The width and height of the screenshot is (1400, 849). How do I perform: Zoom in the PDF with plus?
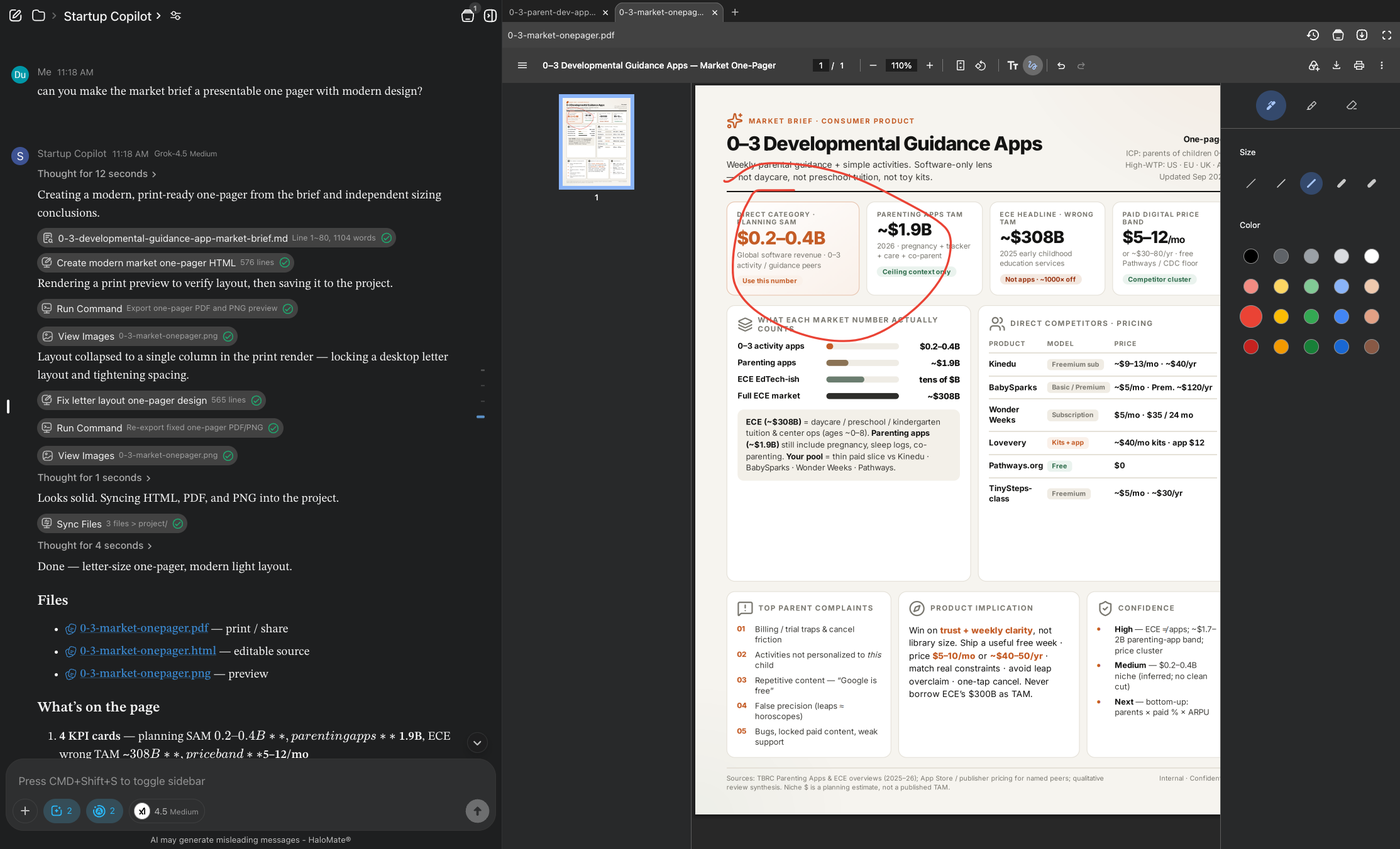[929, 65]
